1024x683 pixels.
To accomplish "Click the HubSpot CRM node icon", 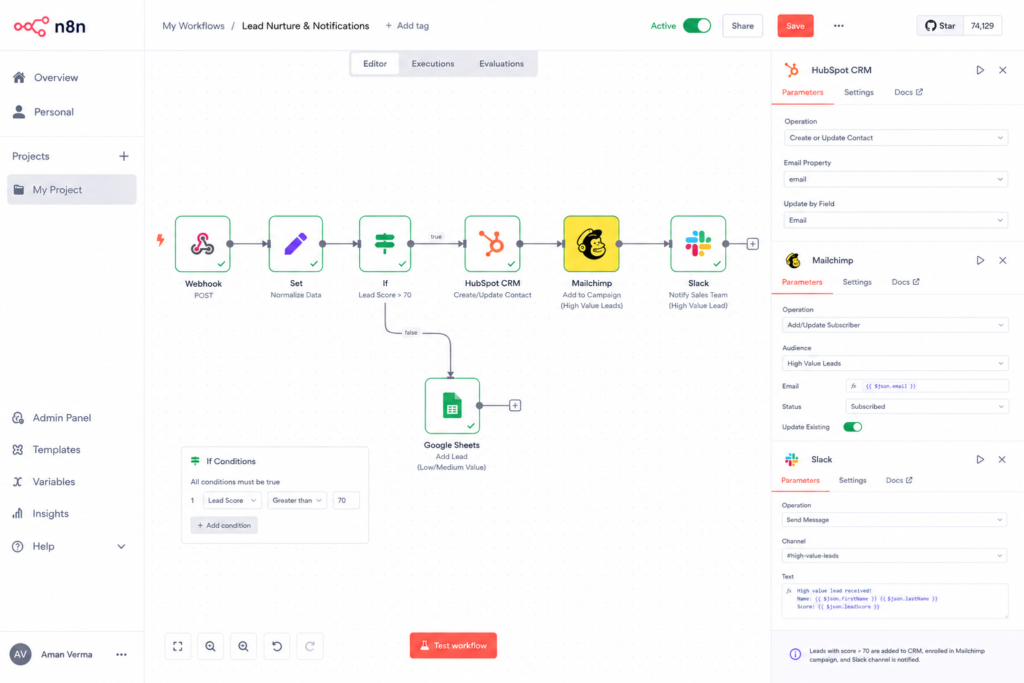I will (x=492, y=244).
